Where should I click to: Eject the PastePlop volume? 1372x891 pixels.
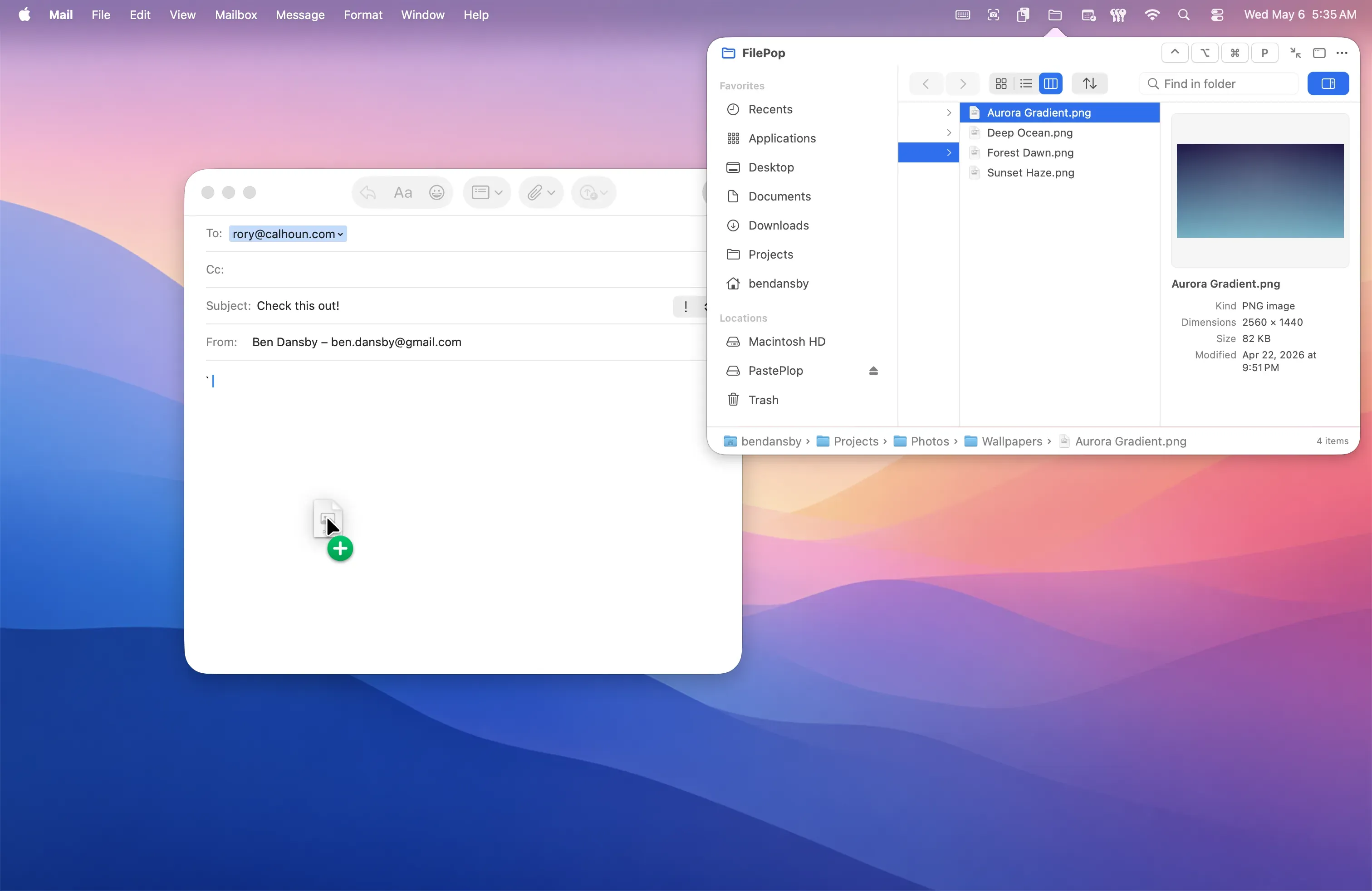click(x=873, y=371)
